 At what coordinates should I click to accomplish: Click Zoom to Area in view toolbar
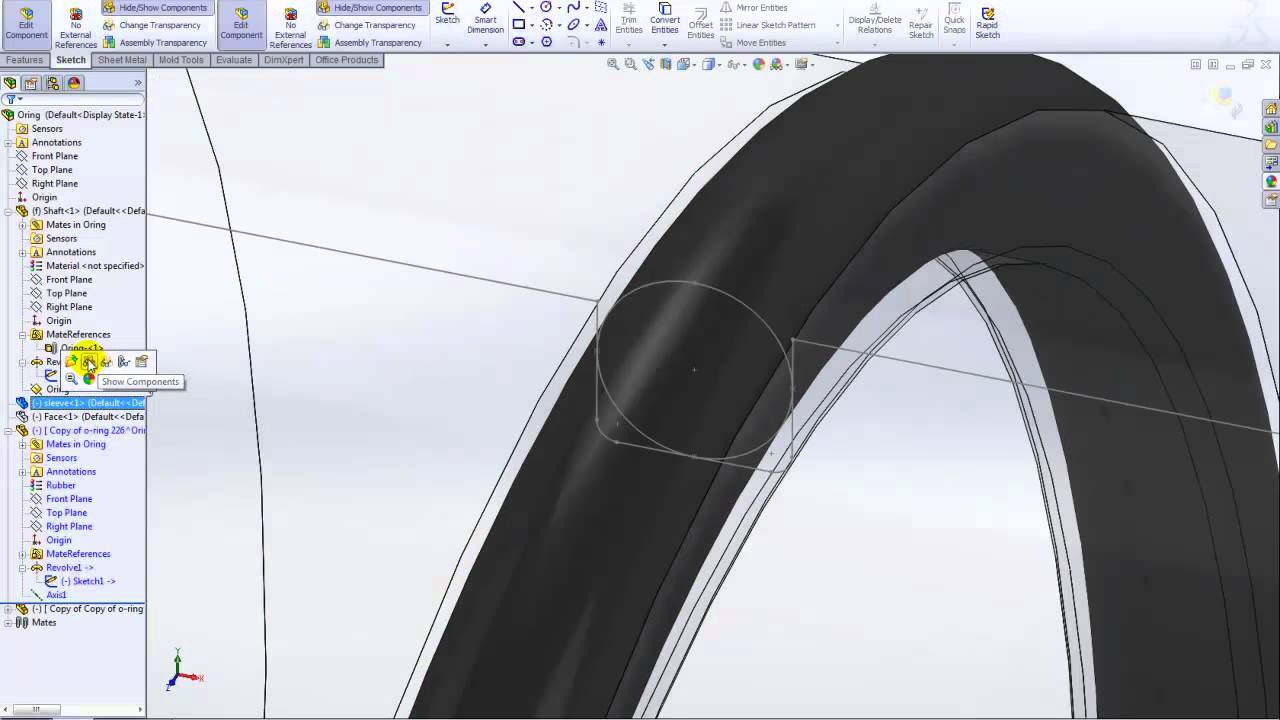point(631,64)
